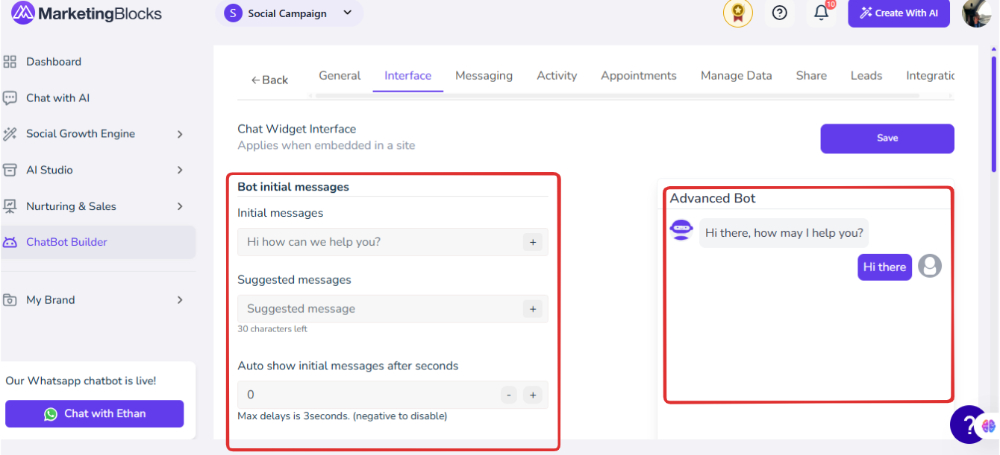Expand AI Studio submenu chevron
Screen dimensions: 1000x455
[180, 170]
